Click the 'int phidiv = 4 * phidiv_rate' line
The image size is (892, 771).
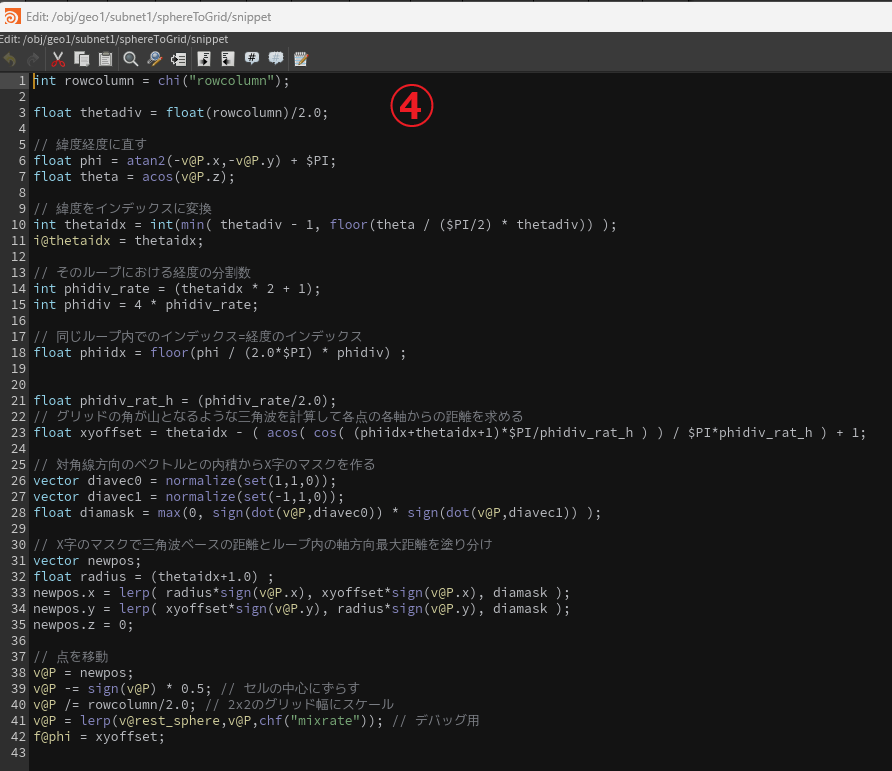(x=146, y=304)
